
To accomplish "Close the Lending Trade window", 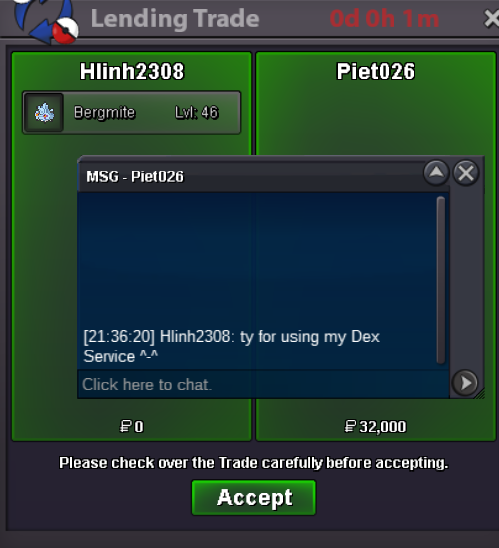I will (492, 19).
